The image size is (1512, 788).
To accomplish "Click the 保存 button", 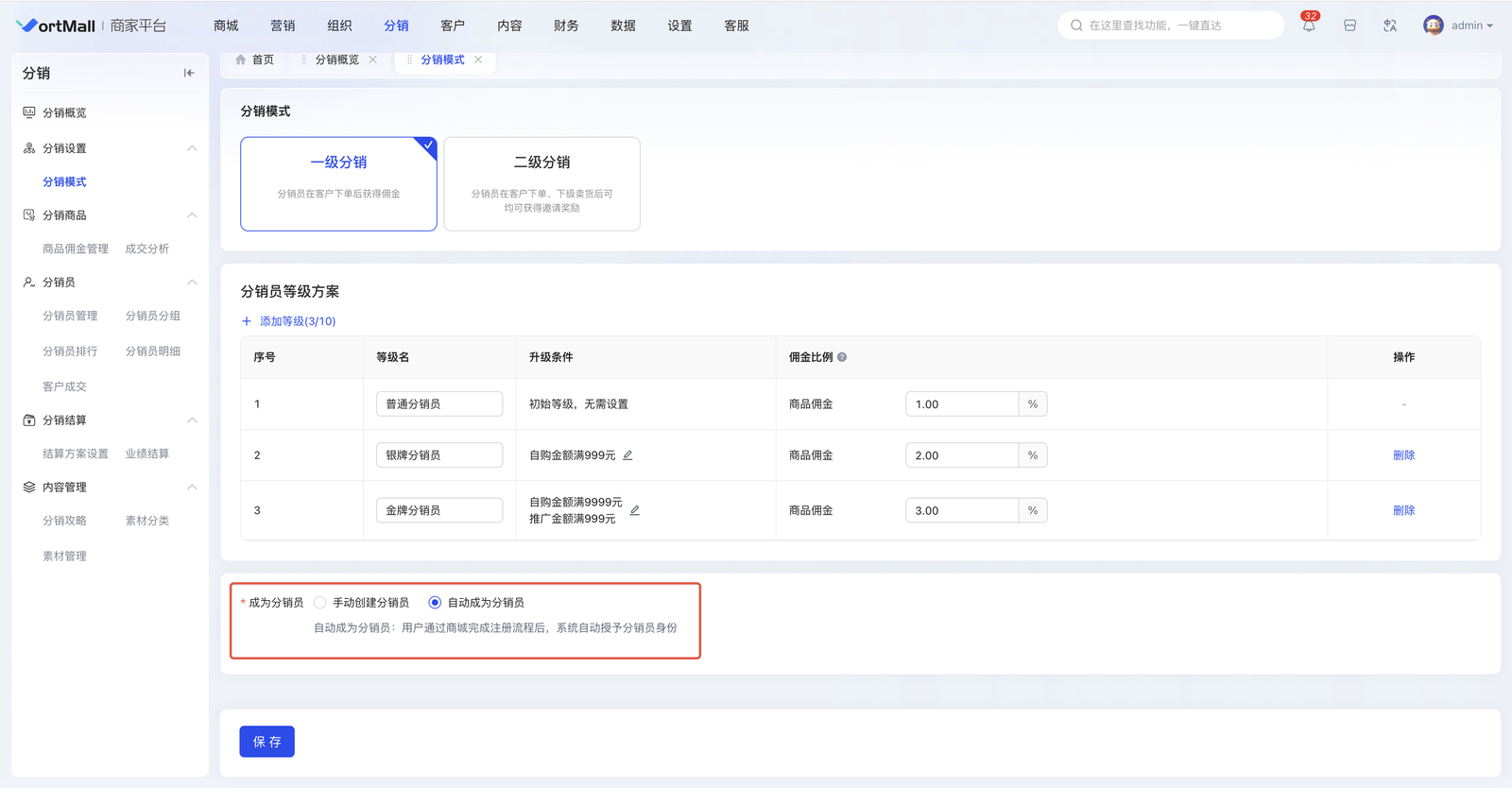I will (266, 742).
